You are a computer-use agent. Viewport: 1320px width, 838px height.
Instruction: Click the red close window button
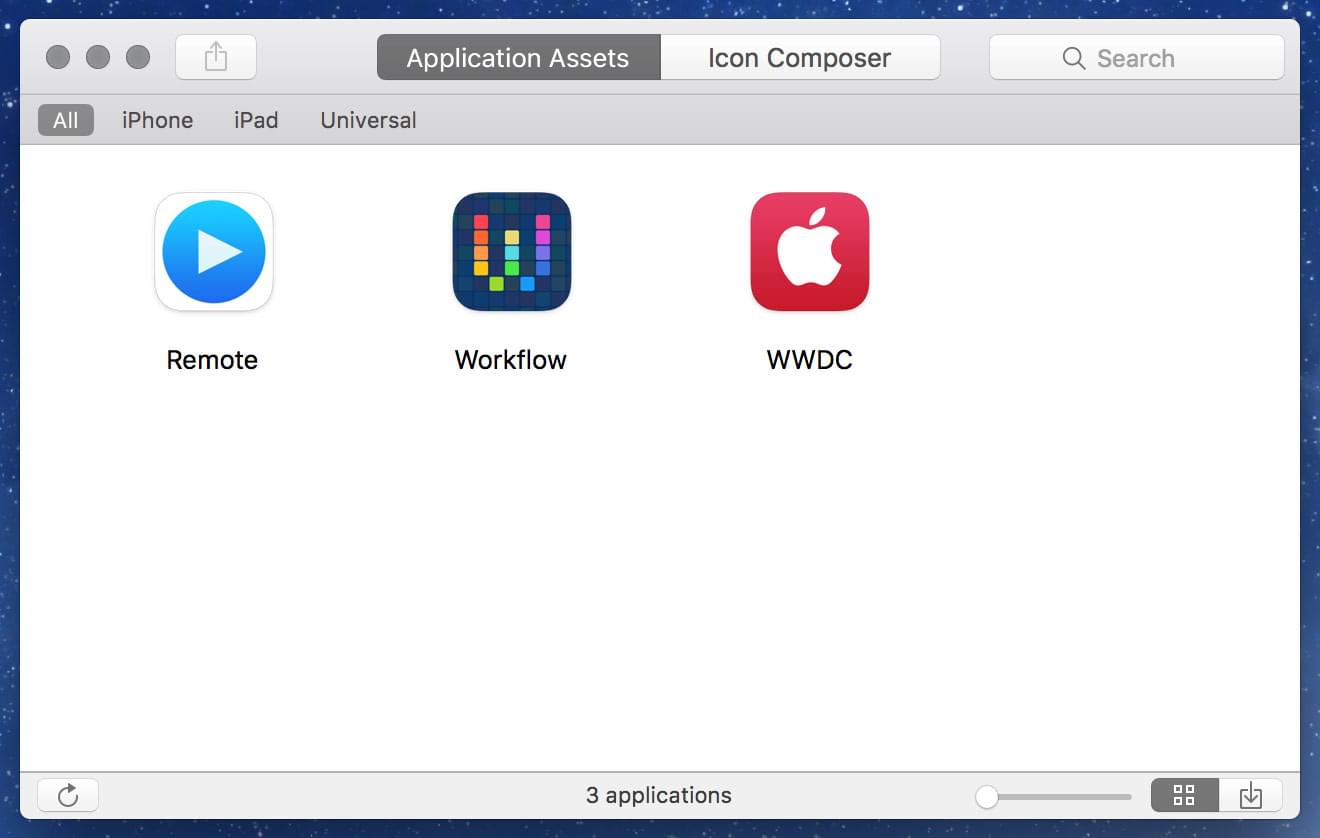pyautogui.click(x=58, y=57)
